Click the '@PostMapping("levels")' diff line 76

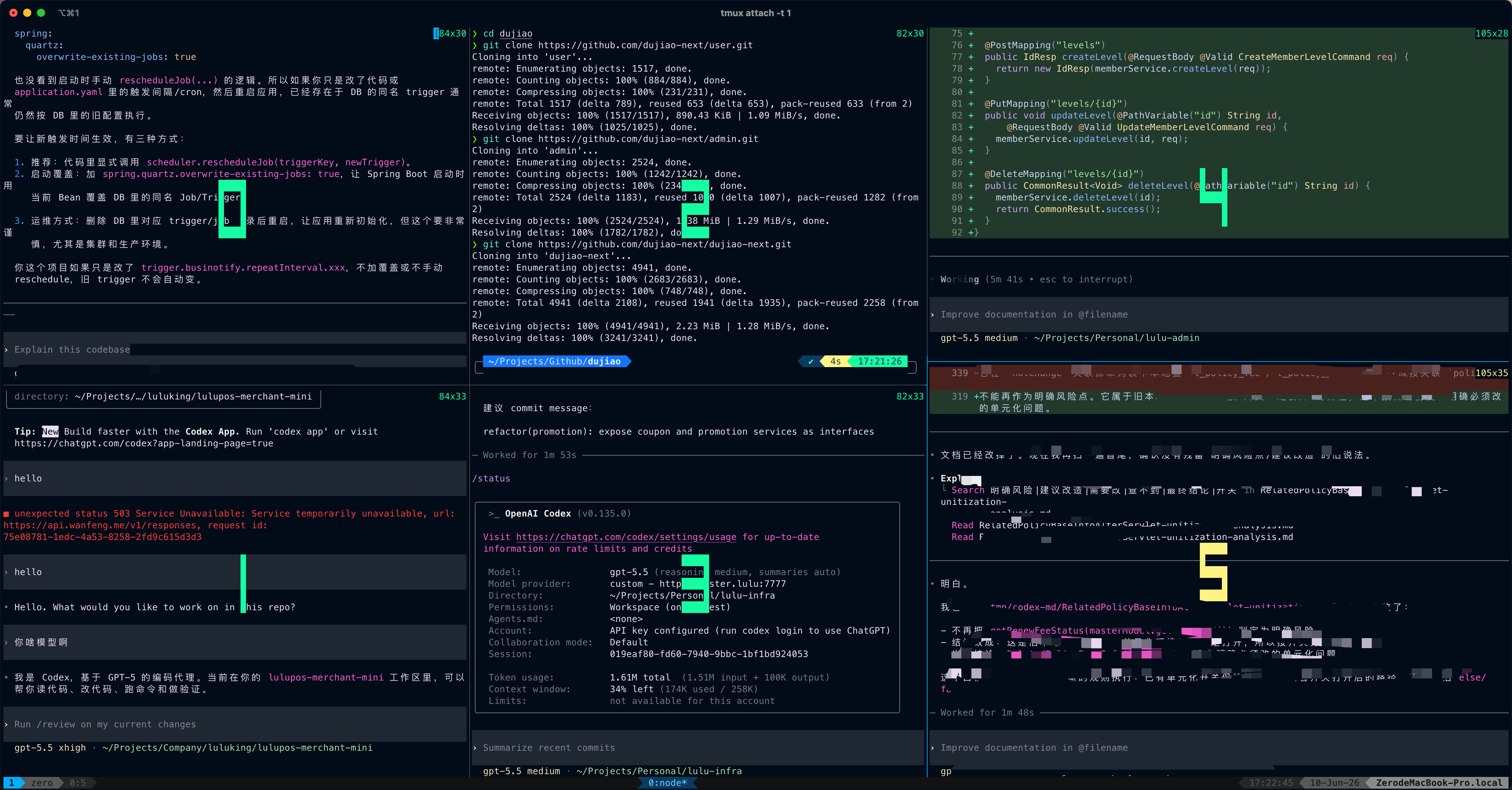point(1045,45)
